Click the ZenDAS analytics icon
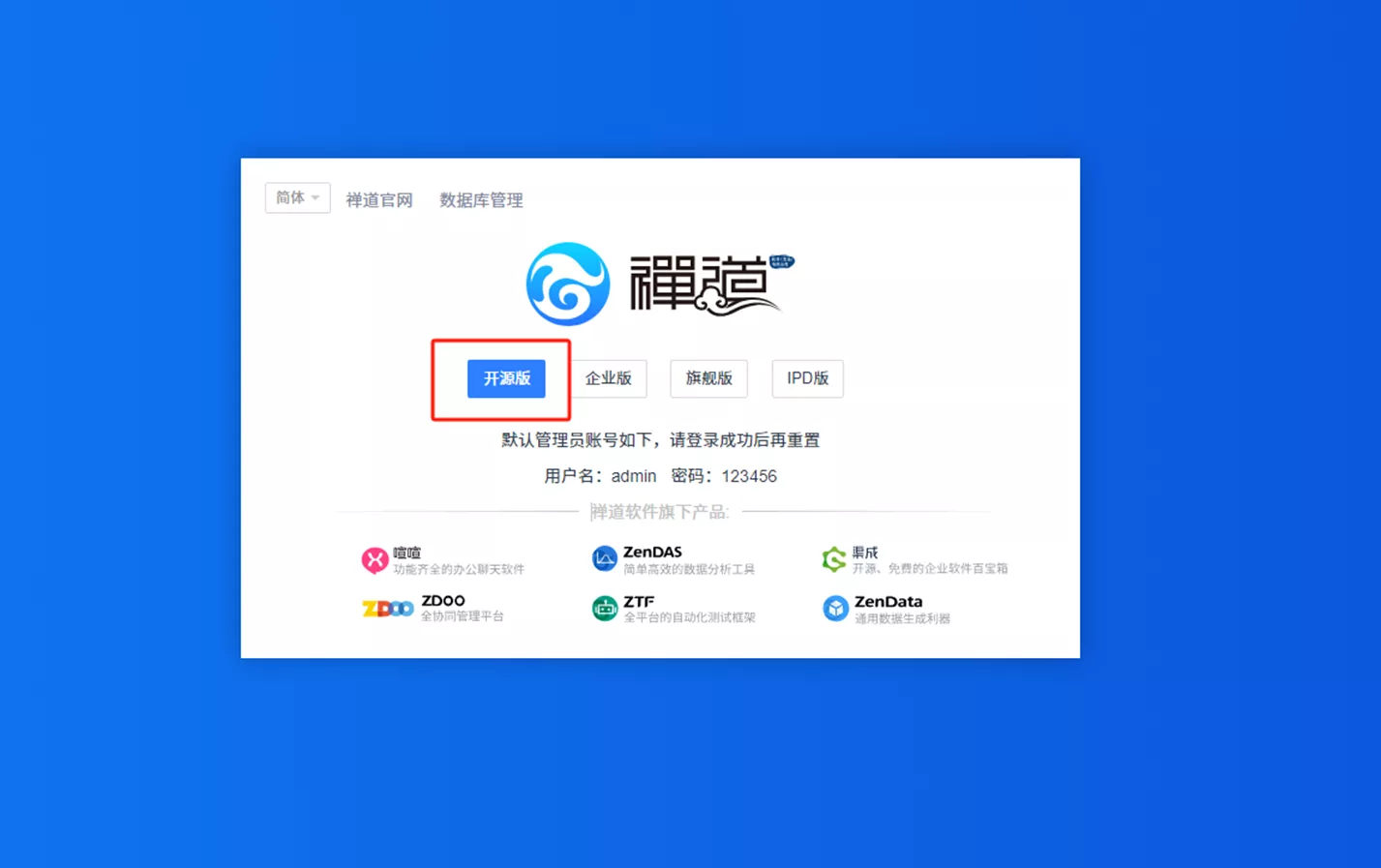 (x=604, y=558)
